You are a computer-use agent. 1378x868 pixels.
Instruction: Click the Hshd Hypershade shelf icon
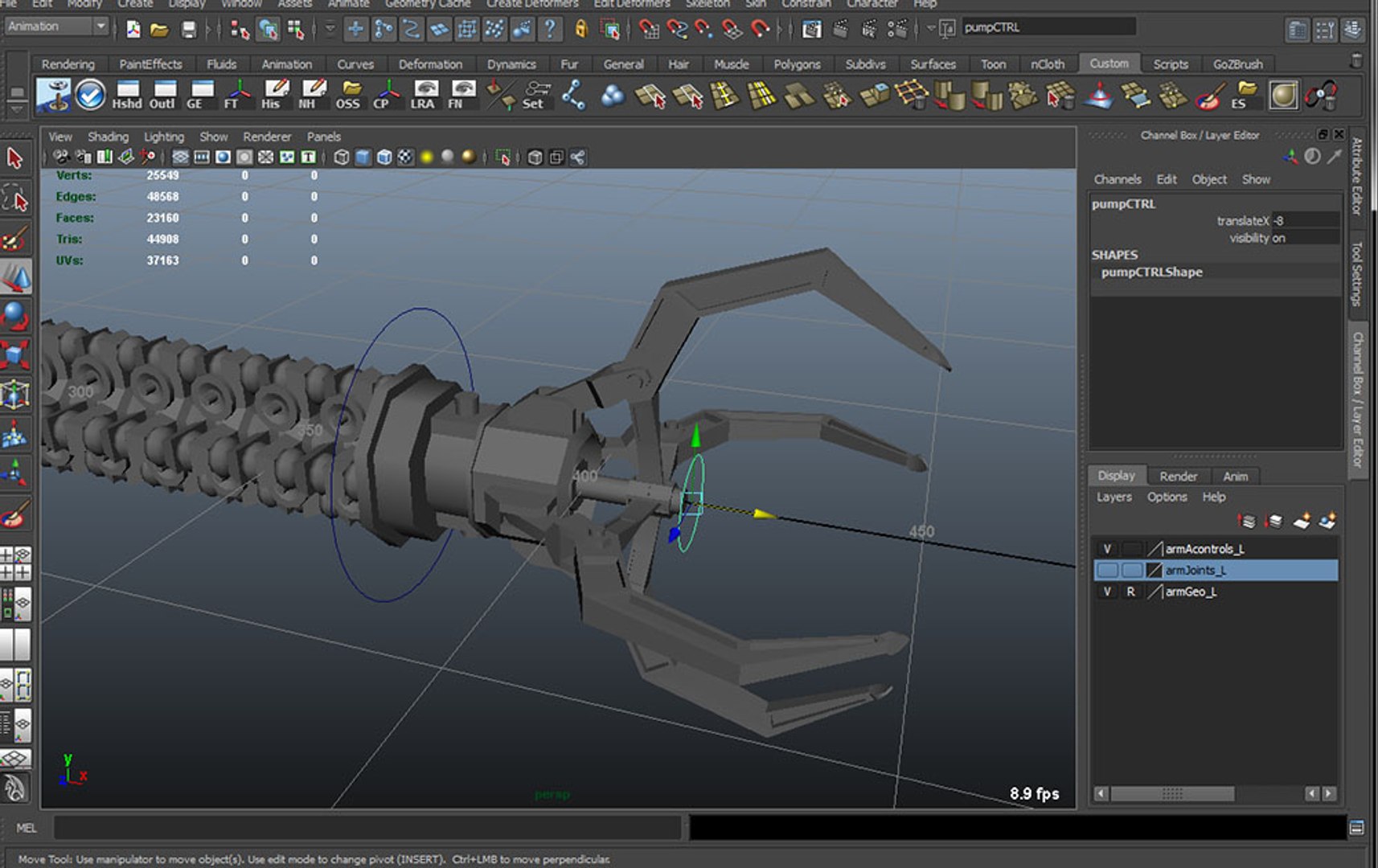tap(127, 95)
